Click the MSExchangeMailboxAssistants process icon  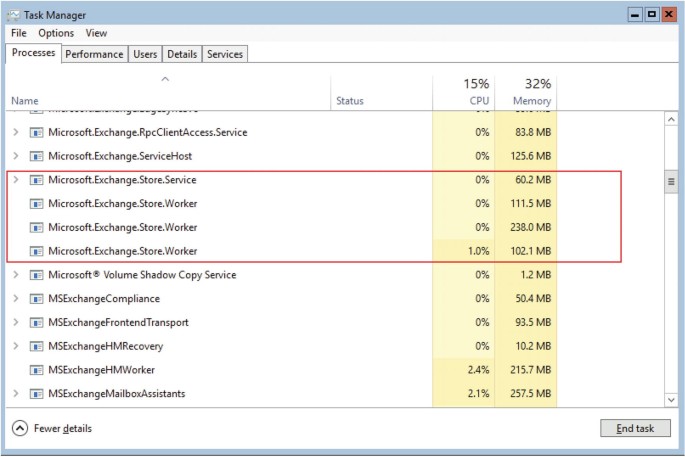tap(36, 394)
